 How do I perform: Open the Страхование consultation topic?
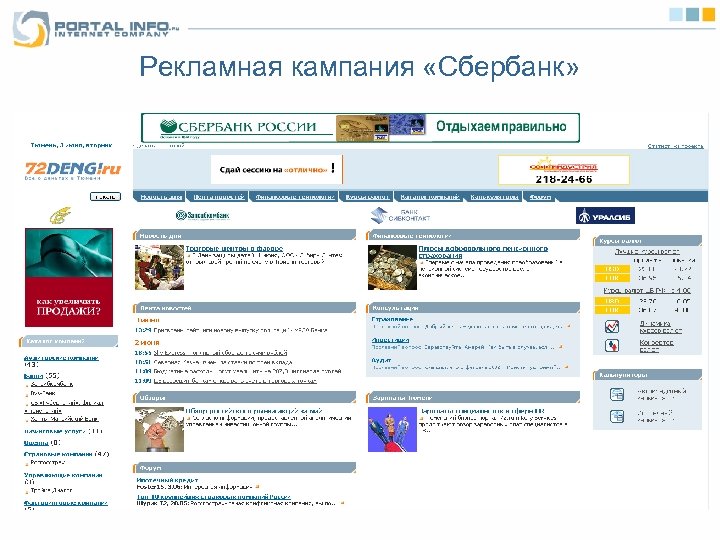pyautogui.click(x=393, y=319)
